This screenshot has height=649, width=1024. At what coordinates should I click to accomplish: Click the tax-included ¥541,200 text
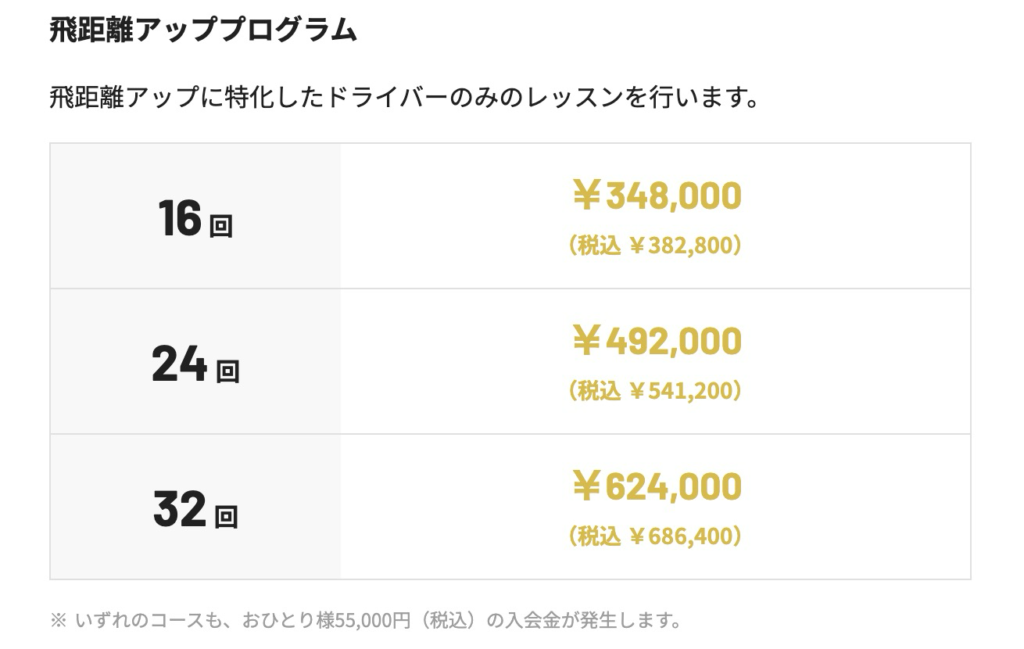(655, 390)
